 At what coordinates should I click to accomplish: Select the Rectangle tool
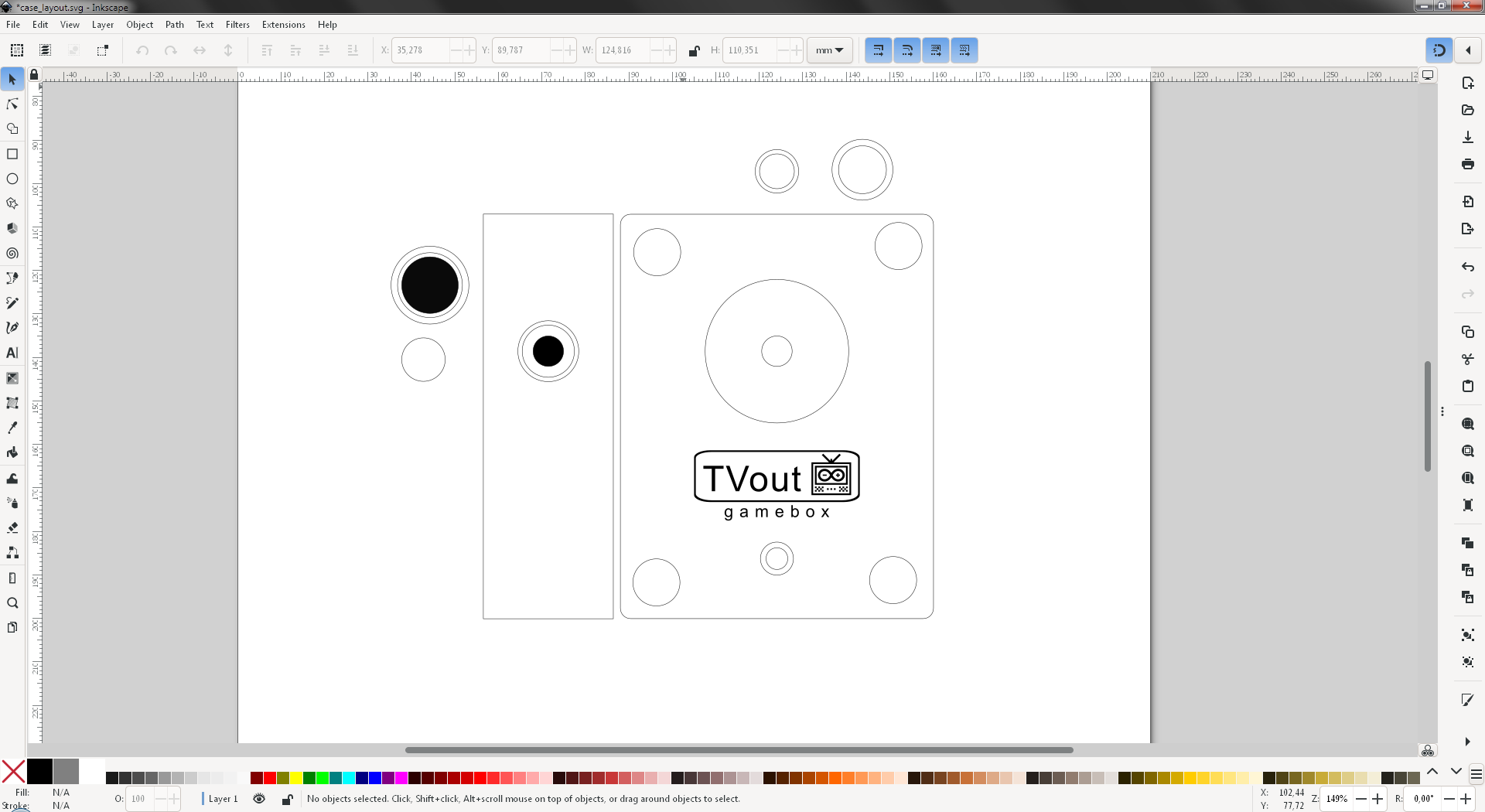tap(12, 154)
